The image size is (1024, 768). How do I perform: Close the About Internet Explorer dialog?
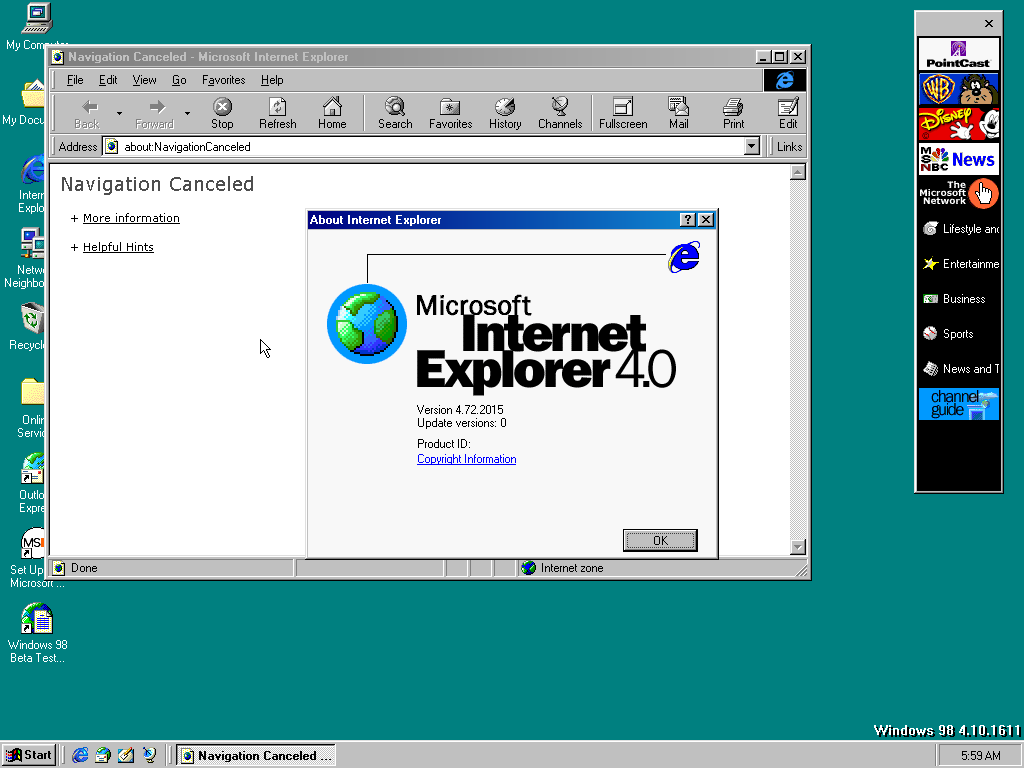(x=706, y=220)
